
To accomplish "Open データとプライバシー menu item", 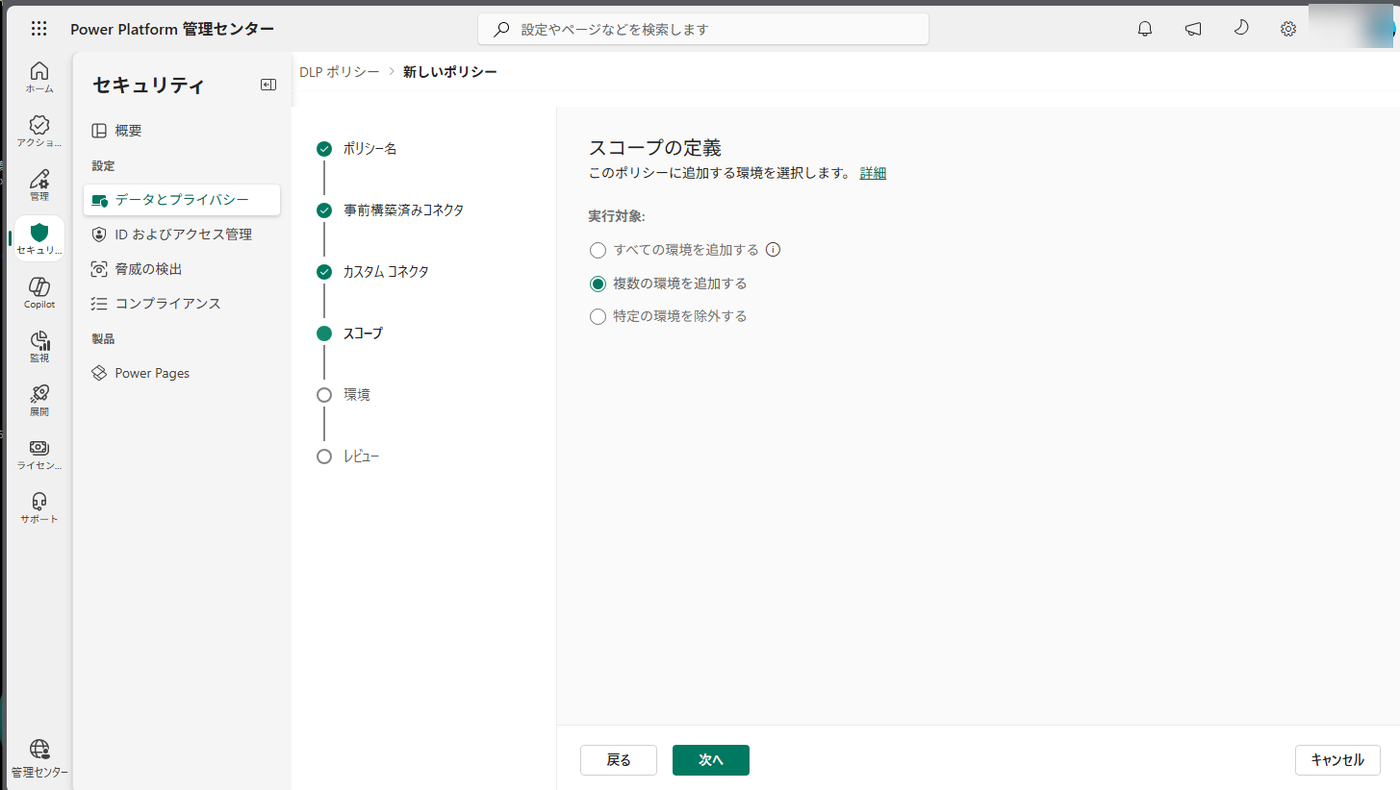I will [182, 200].
